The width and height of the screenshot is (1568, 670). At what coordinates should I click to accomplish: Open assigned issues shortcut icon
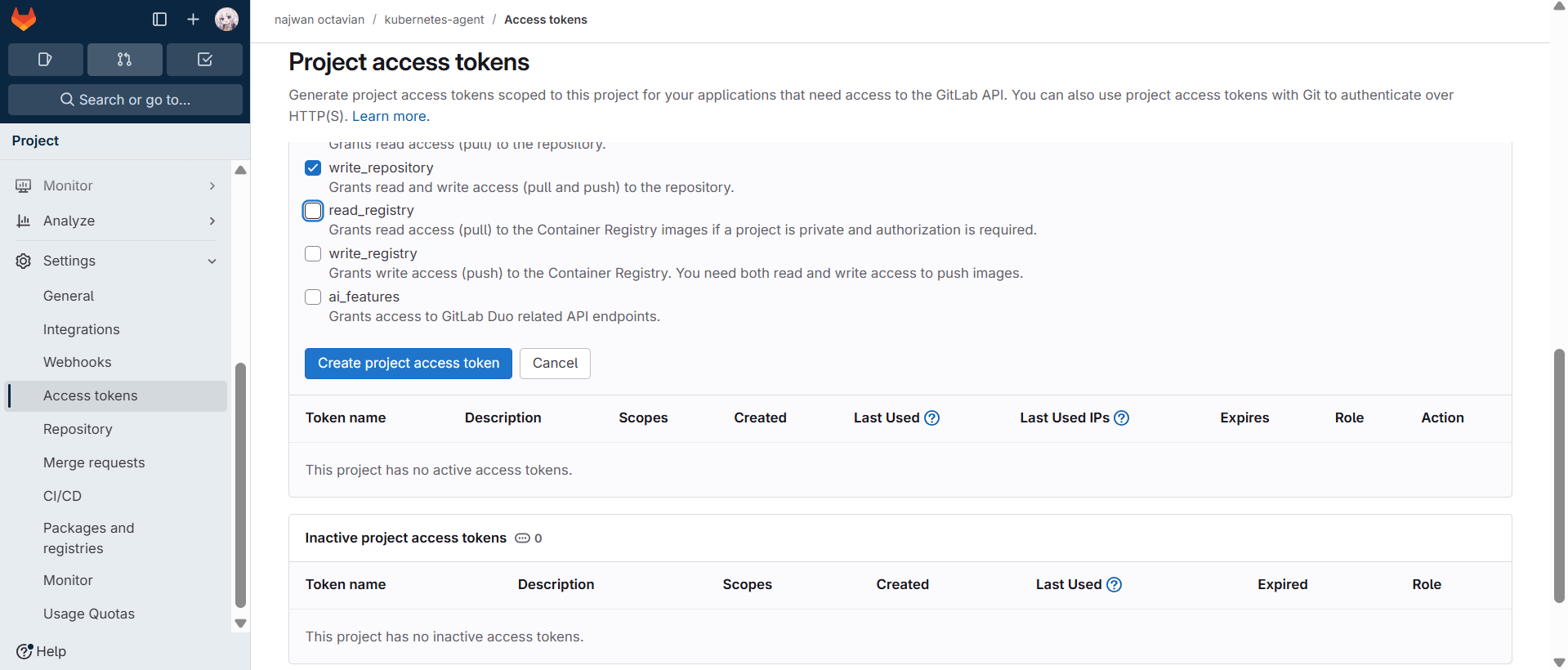[46, 60]
